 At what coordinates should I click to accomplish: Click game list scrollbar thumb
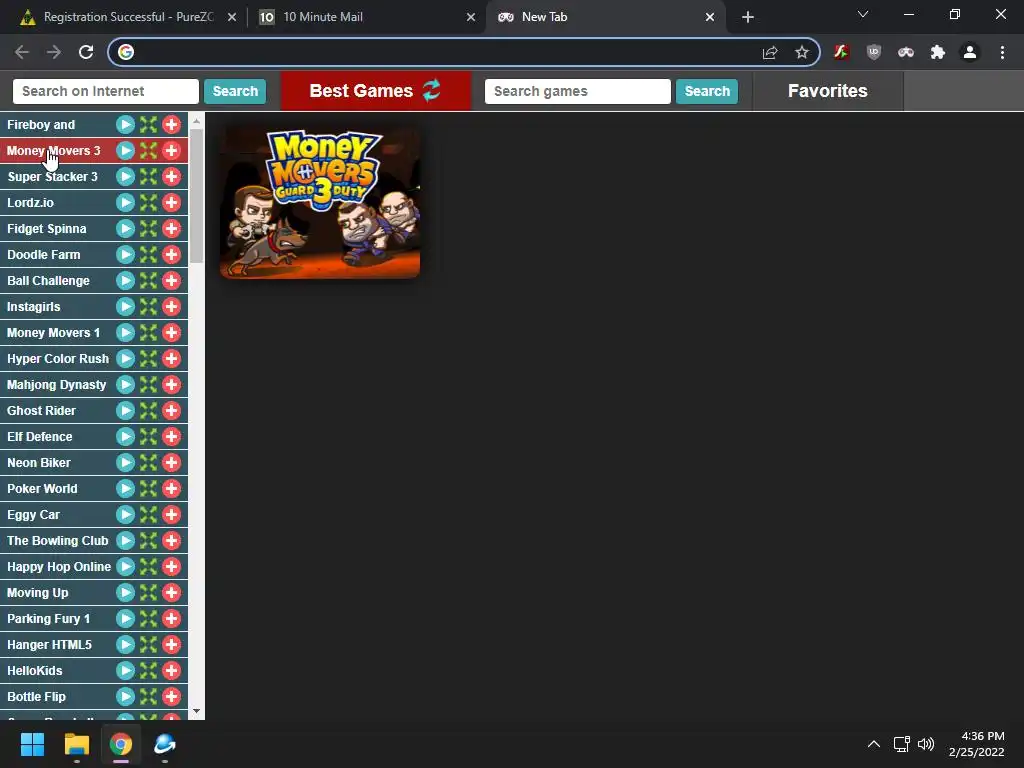(197, 195)
